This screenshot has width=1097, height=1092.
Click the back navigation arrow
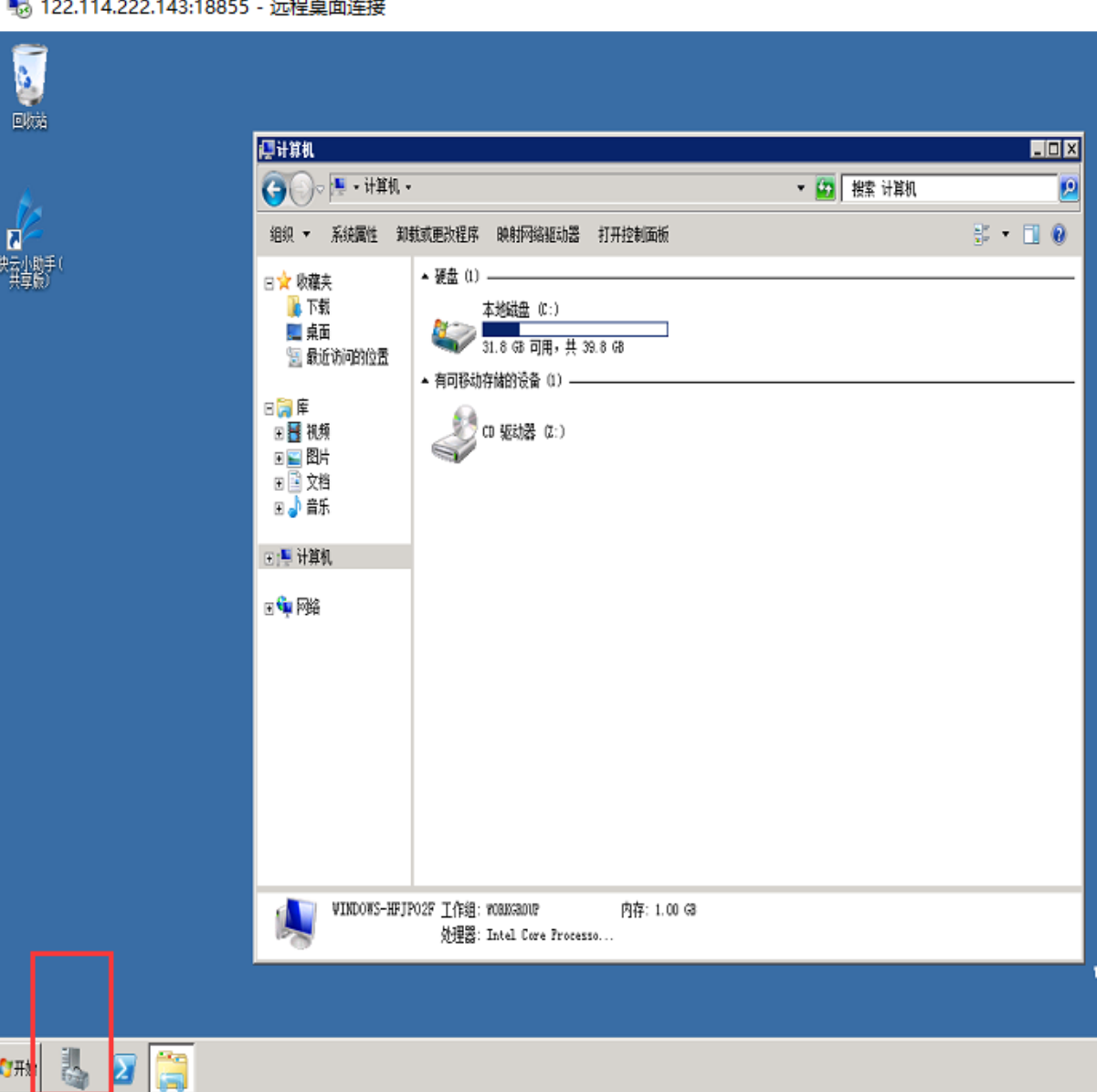[274, 189]
